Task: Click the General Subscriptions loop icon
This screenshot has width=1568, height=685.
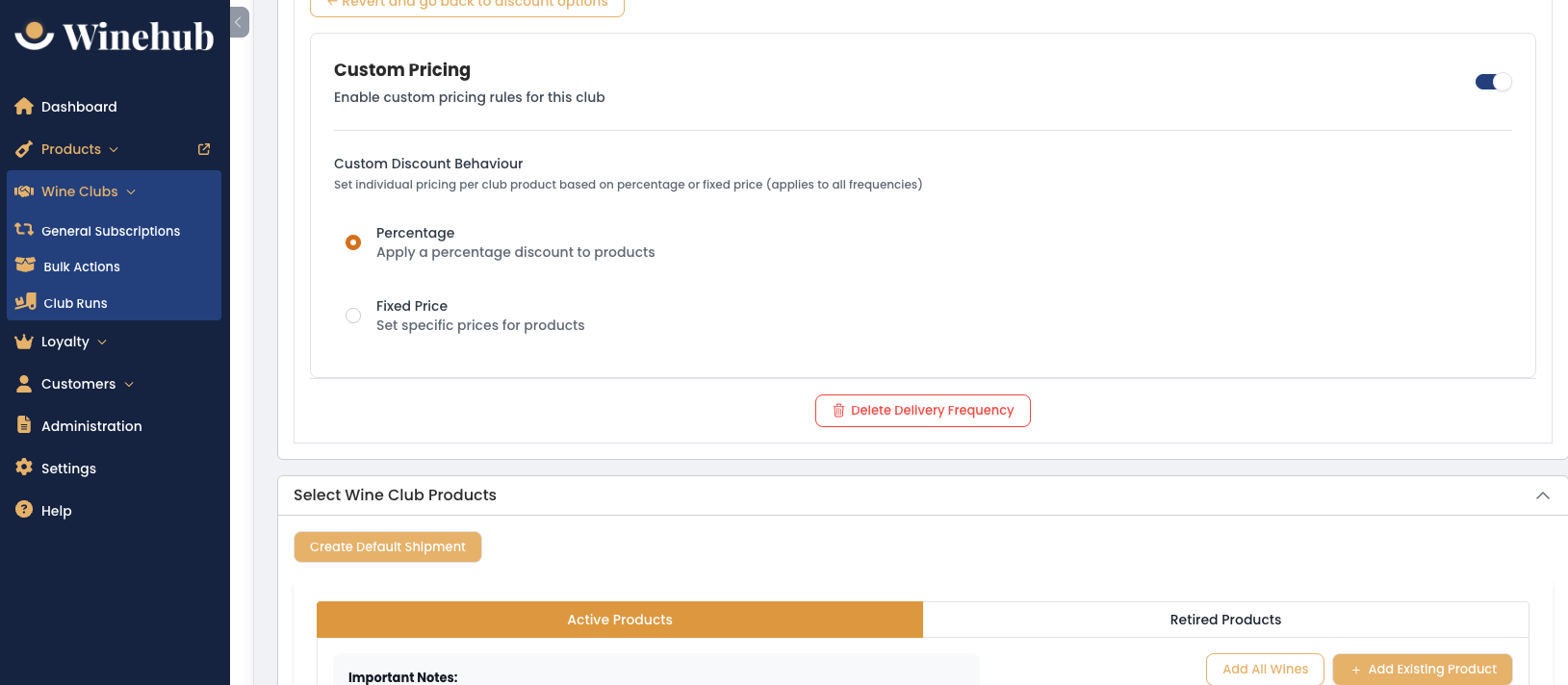Action: click(24, 230)
